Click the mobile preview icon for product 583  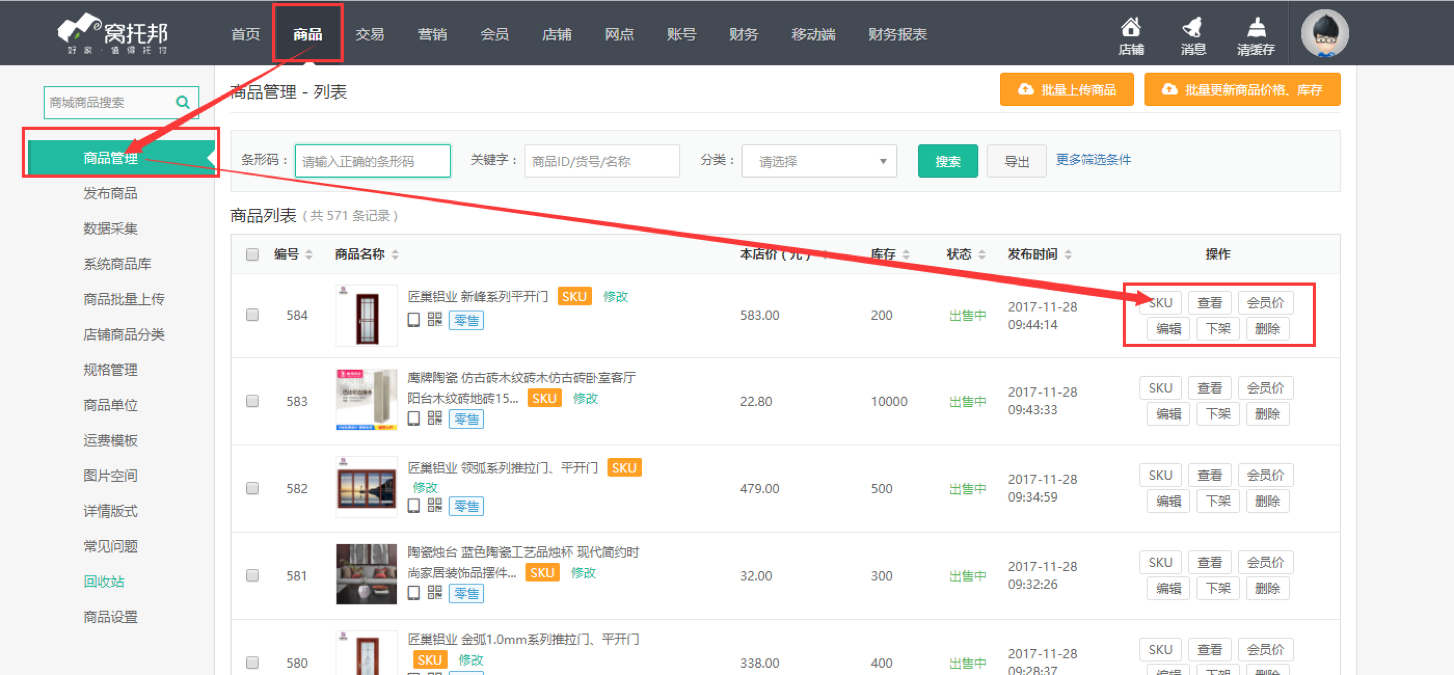pos(414,418)
